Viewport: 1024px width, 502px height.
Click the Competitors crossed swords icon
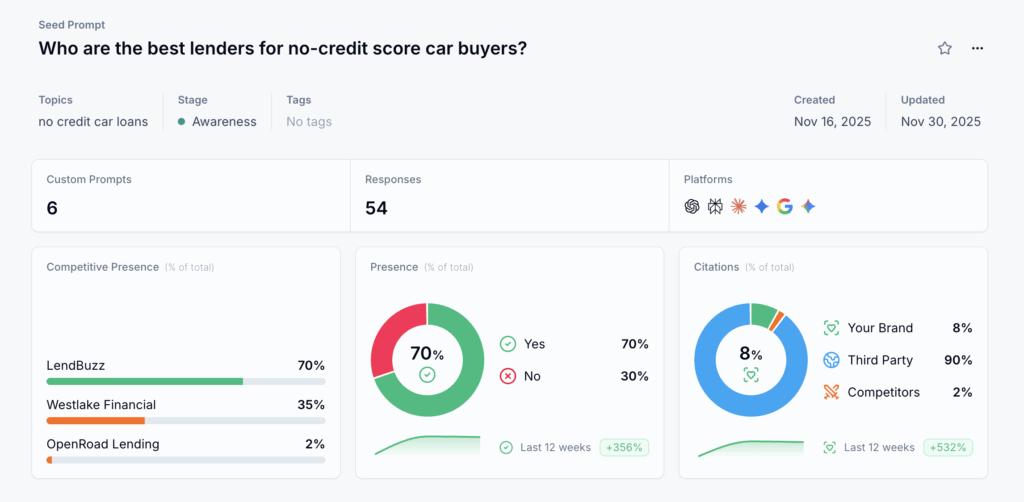coord(831,392)
